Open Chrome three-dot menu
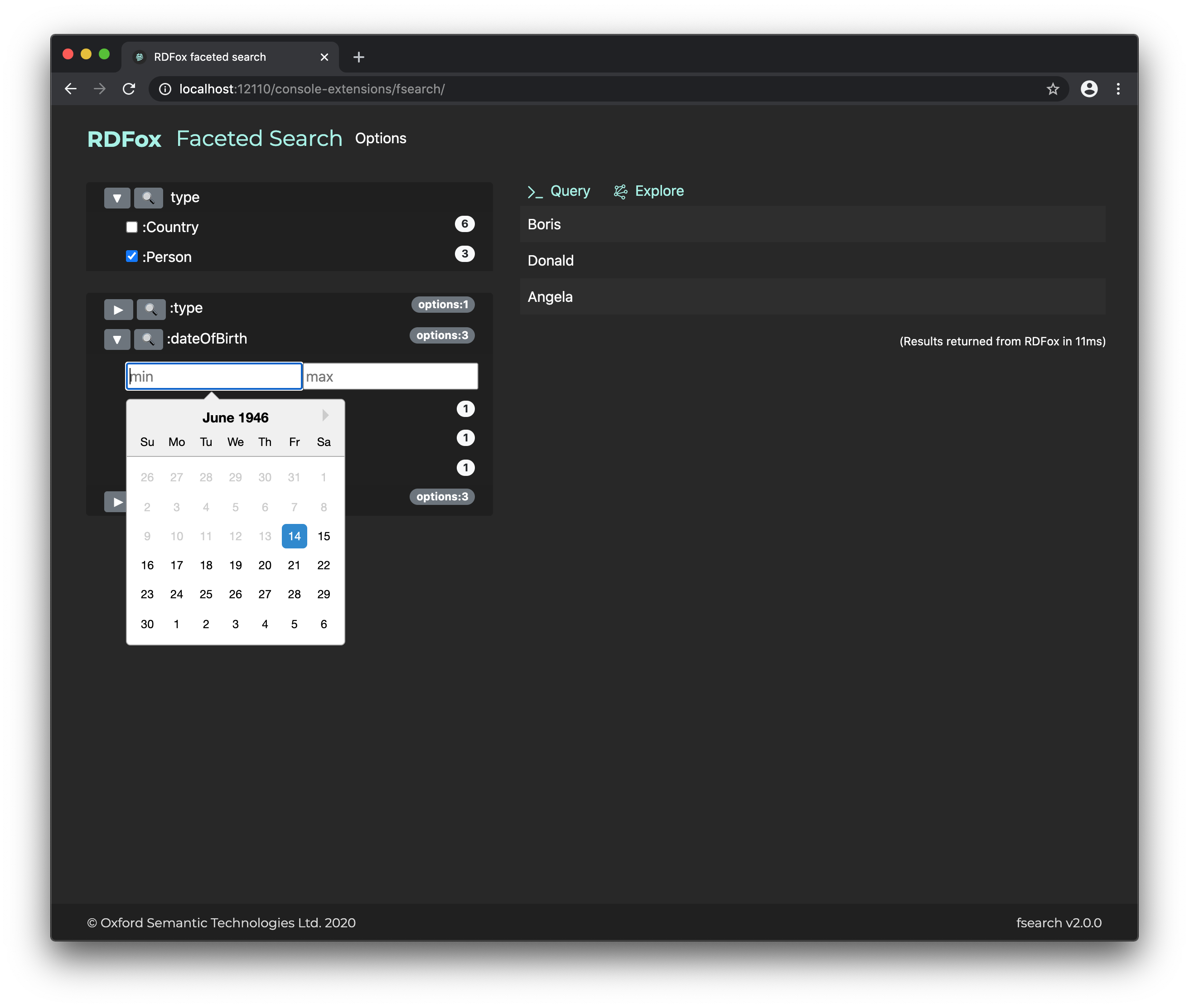The image size is (1189, 1008). pyautogui.click(x=1118, y=89)
